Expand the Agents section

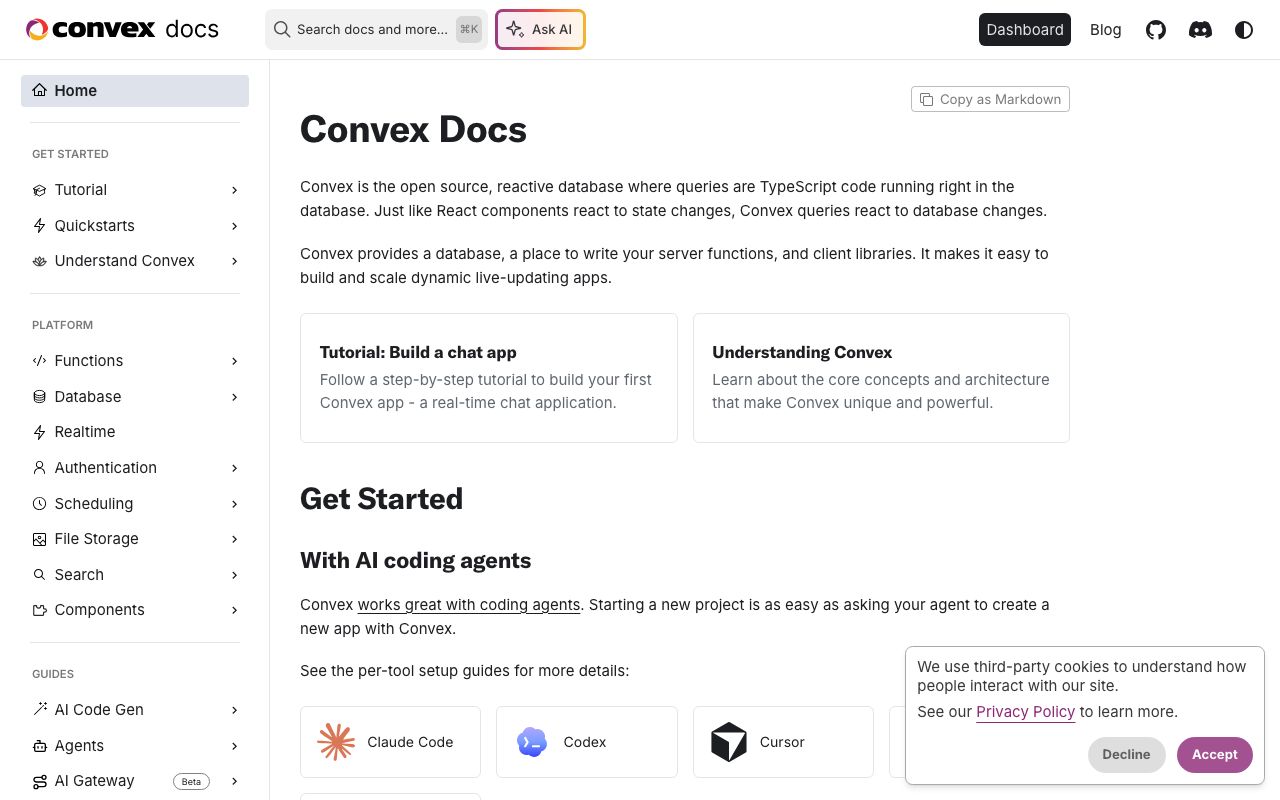click(x=234, y=746)
